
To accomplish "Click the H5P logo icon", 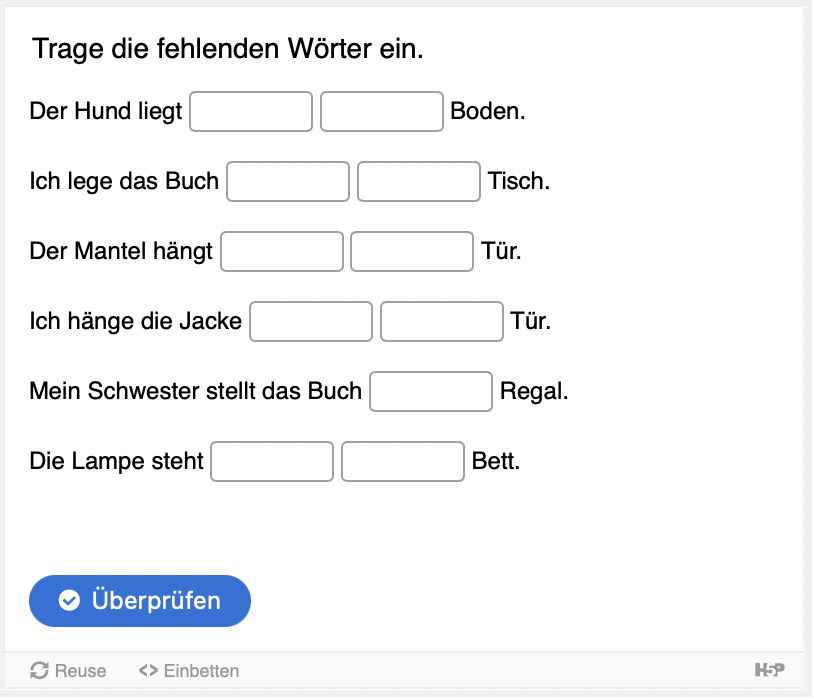I will click(x=769, y=670).
